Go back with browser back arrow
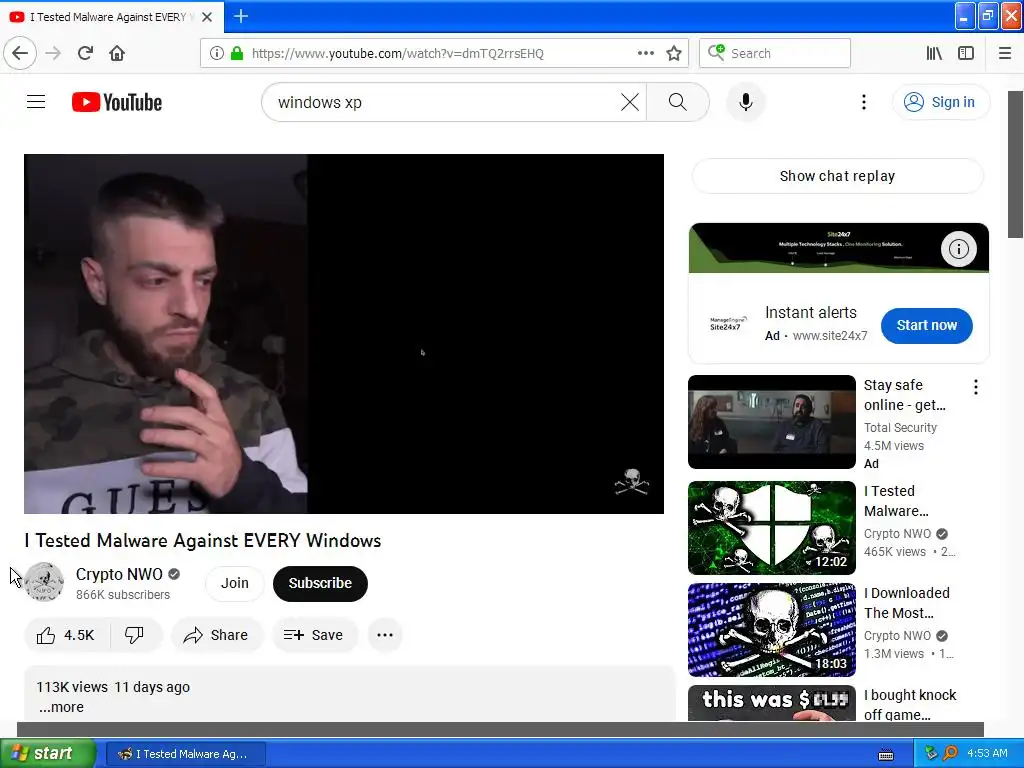Screen dimensions: 1024x768 coord(20,53)
